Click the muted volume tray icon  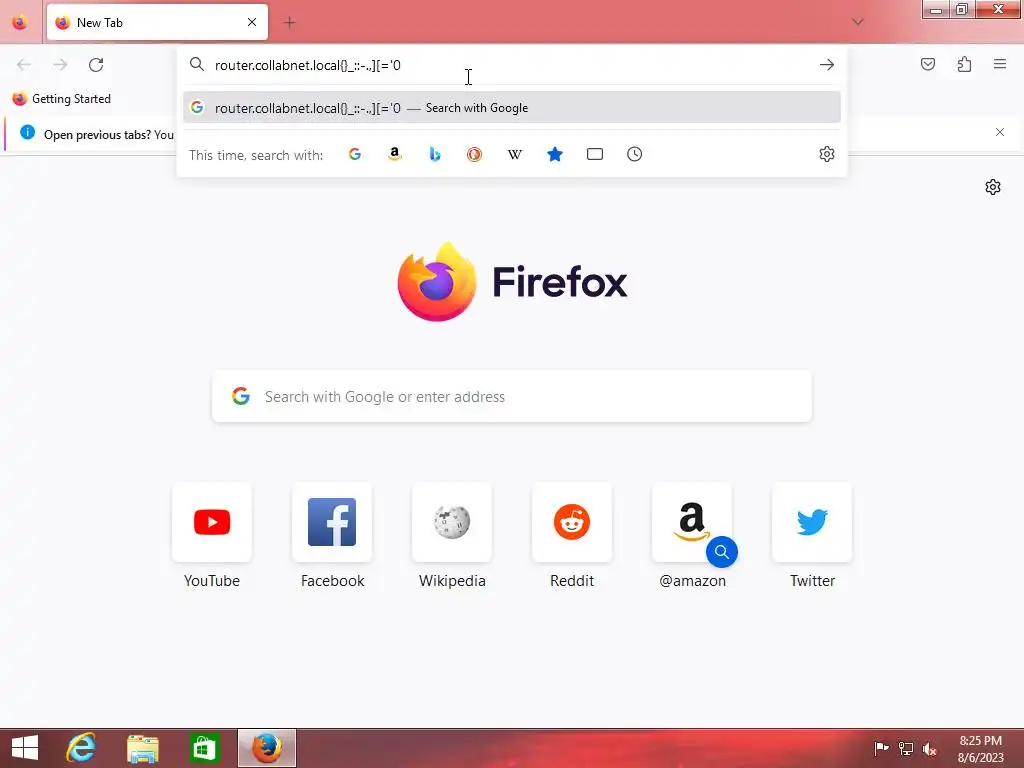tap(929, 749)
